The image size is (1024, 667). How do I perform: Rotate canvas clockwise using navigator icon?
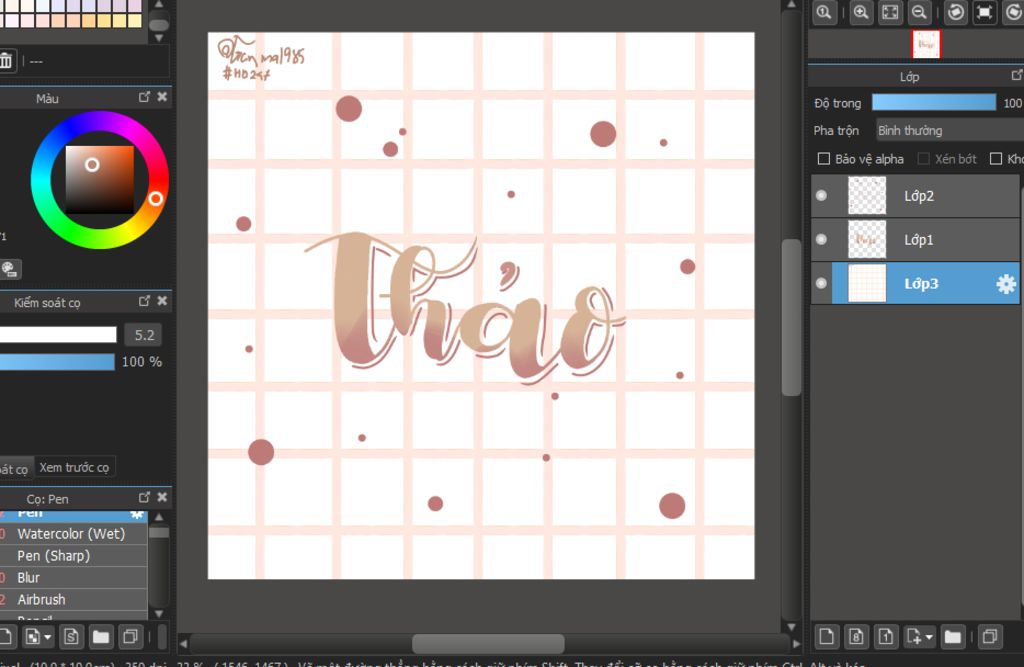[1014, 12]
